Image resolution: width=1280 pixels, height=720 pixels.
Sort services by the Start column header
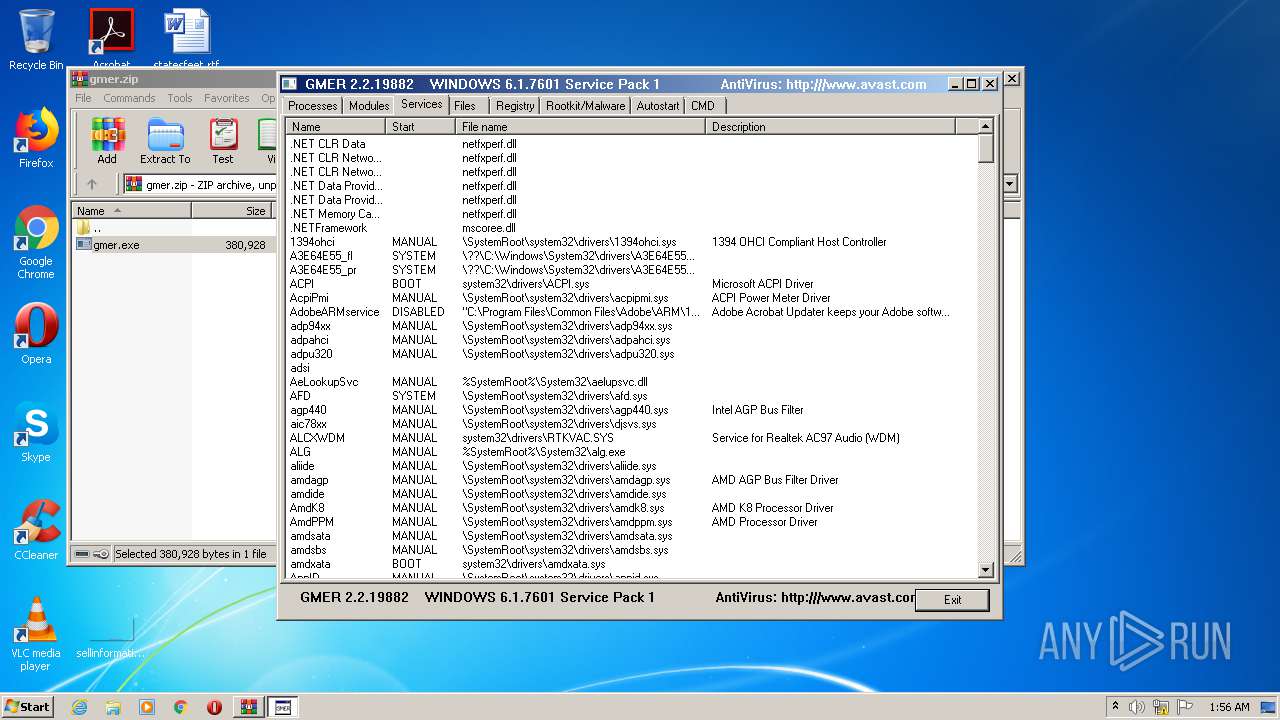[421, 127]
